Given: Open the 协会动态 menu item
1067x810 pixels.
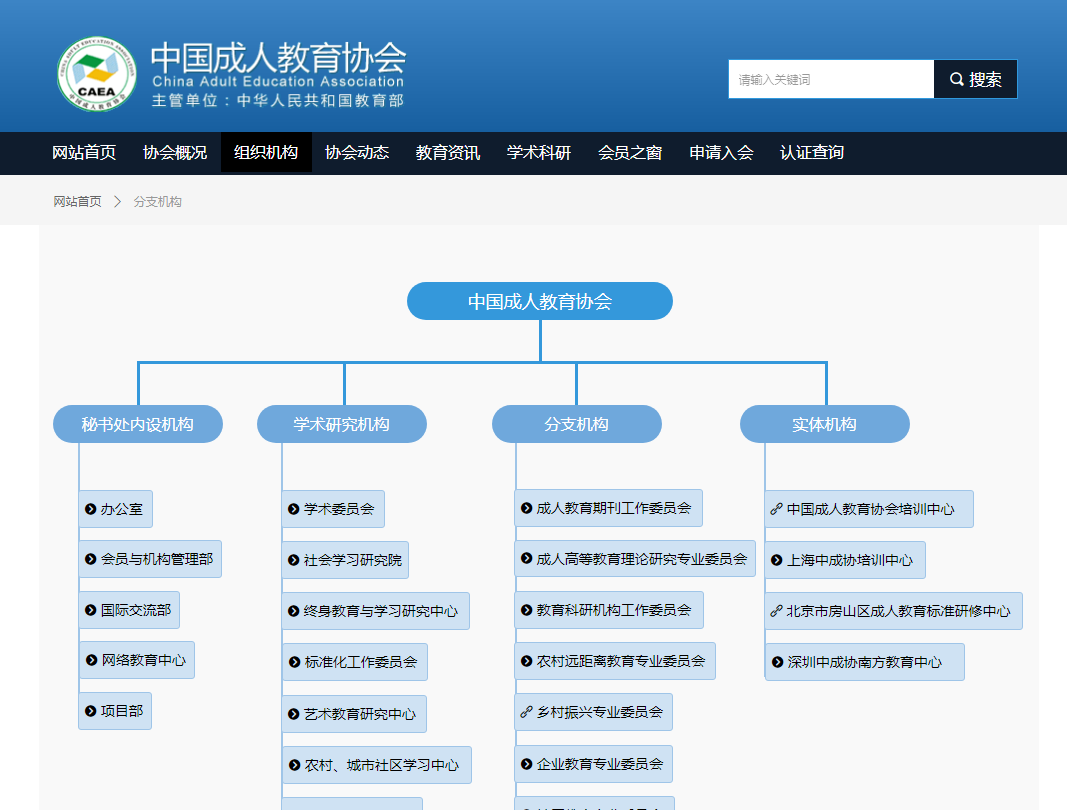Looking at the screenshot, I should tap(357, 152).
